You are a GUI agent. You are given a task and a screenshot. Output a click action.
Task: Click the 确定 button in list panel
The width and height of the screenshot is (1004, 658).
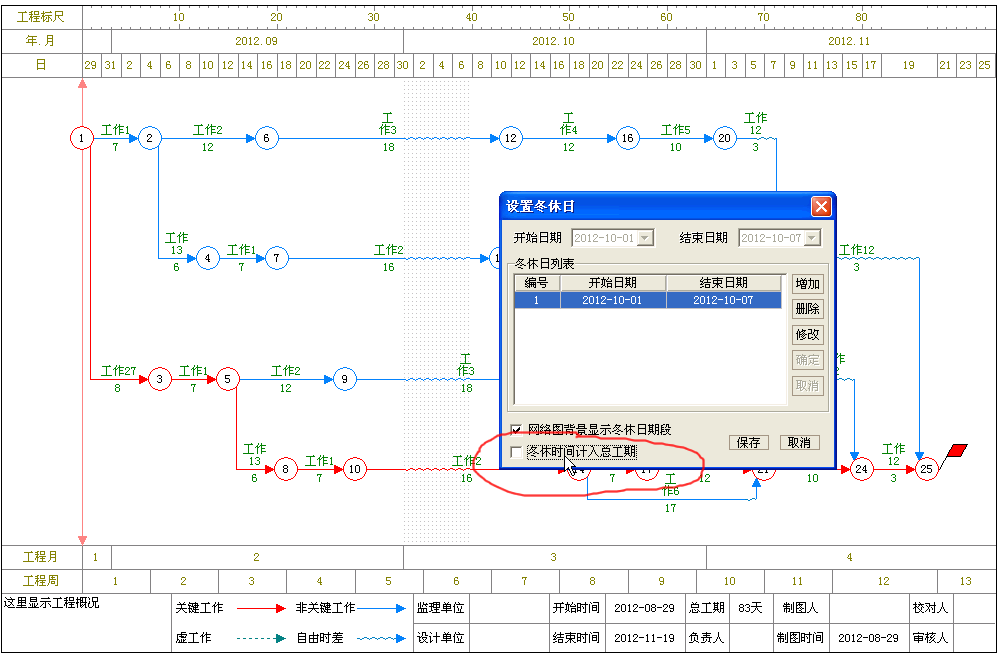point(807,360)
